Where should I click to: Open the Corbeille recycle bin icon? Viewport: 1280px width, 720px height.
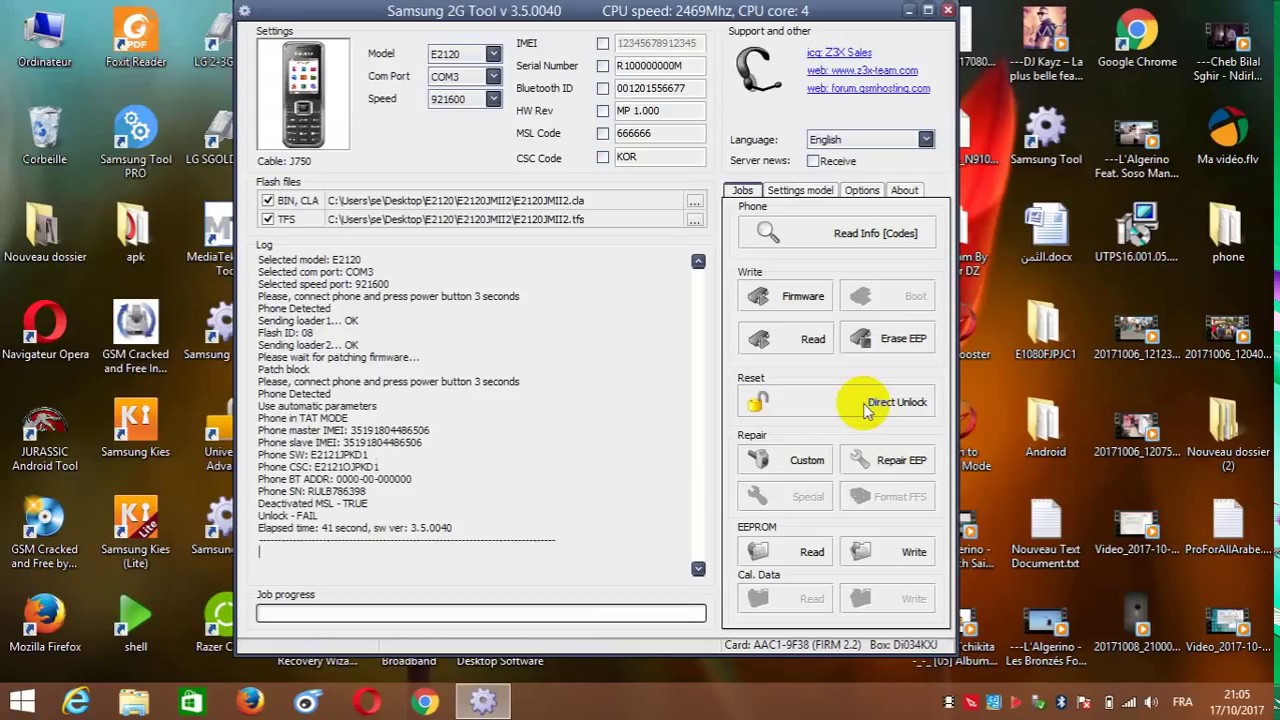(44, 137)
